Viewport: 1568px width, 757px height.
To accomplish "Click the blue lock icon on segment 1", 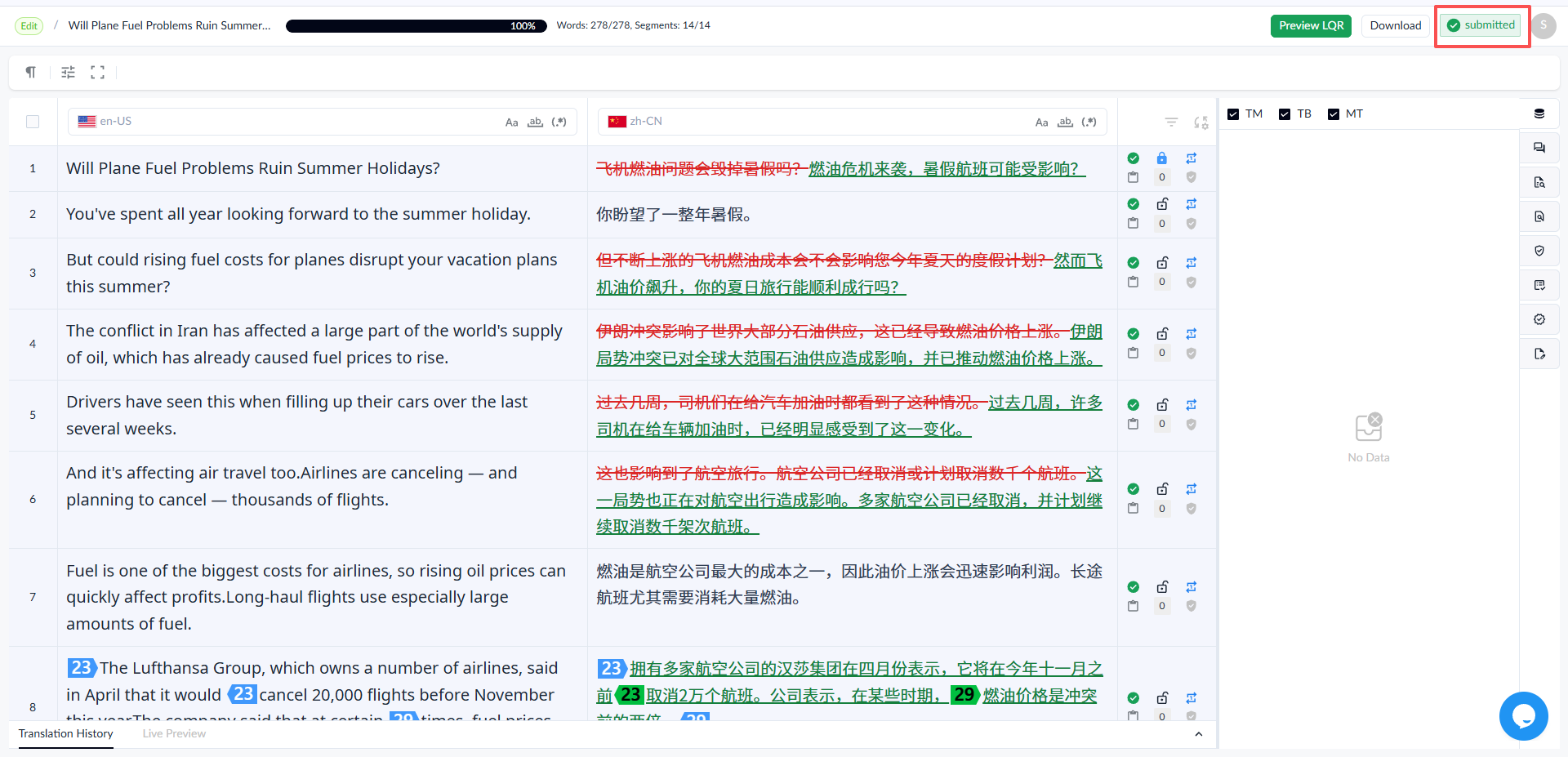I will 1162,158.
